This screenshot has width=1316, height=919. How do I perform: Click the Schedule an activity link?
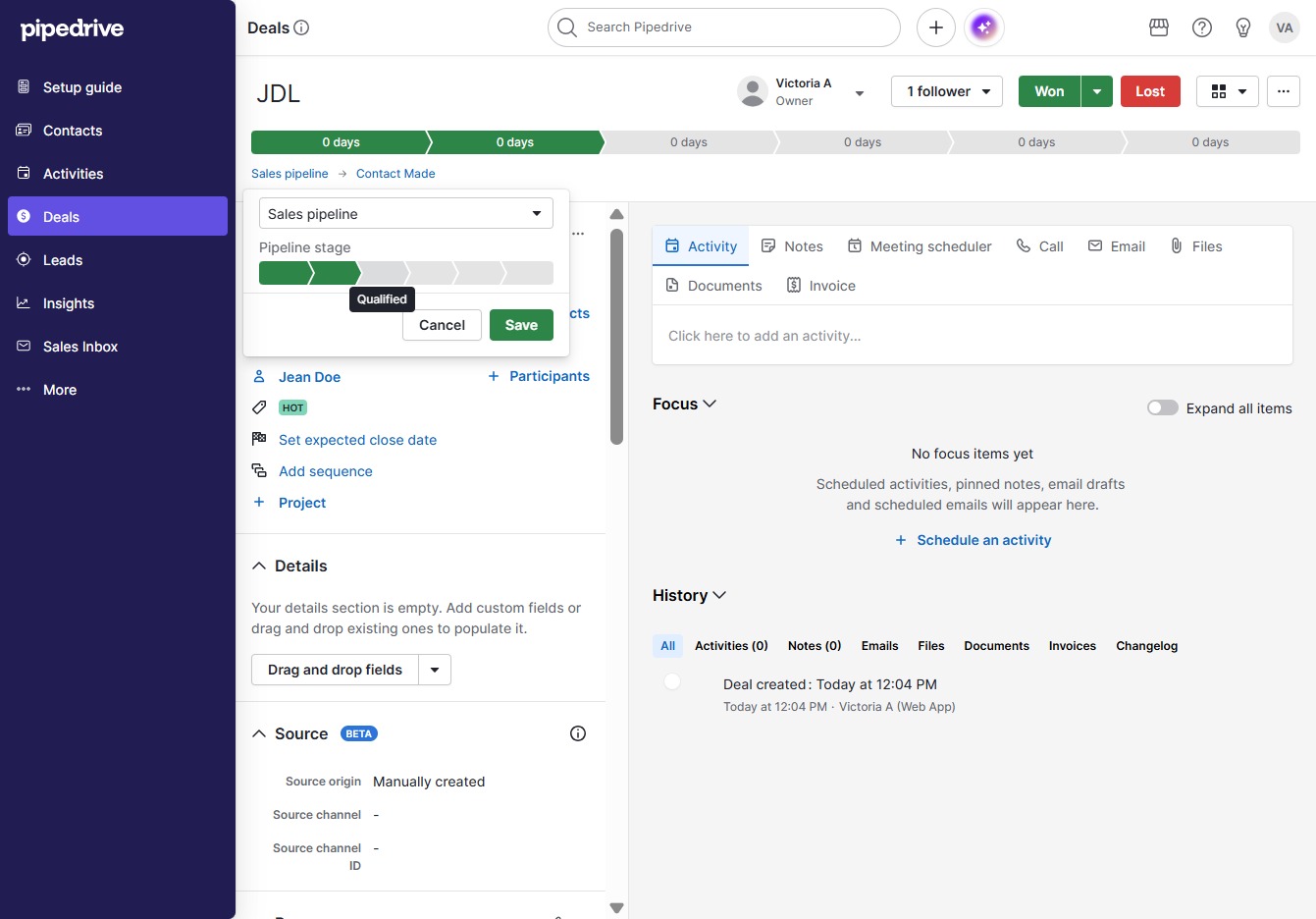pyautogui.click(x=974, y=540)
